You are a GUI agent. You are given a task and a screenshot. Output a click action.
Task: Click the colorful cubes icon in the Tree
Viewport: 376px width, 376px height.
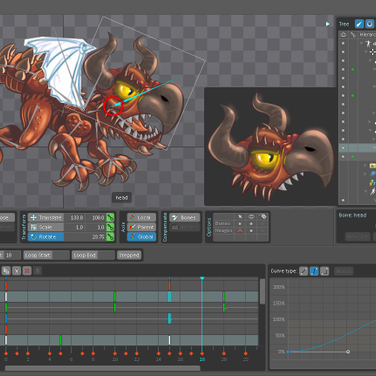[x=372, y=183]
